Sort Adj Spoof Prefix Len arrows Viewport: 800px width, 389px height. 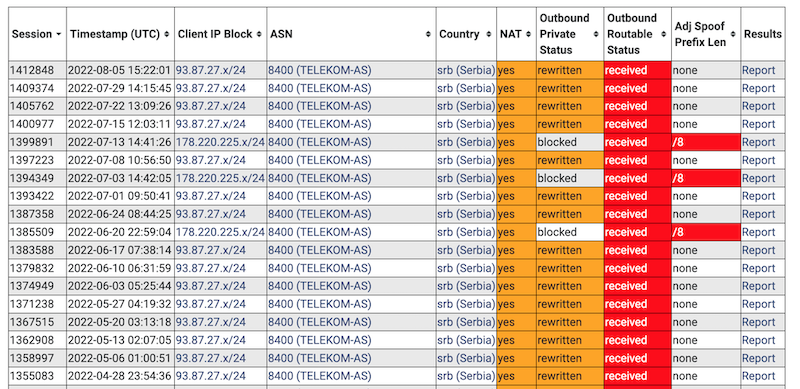pyautogui.click(x=733, y=34)
